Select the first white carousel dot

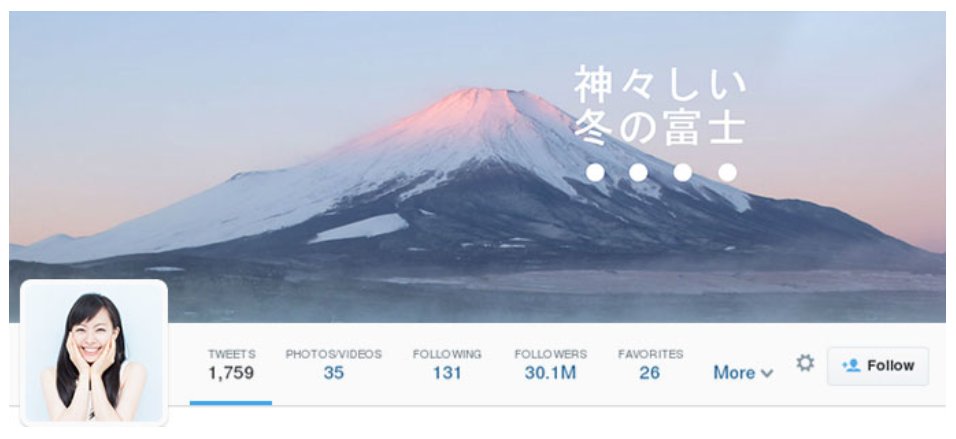(595, 173)
